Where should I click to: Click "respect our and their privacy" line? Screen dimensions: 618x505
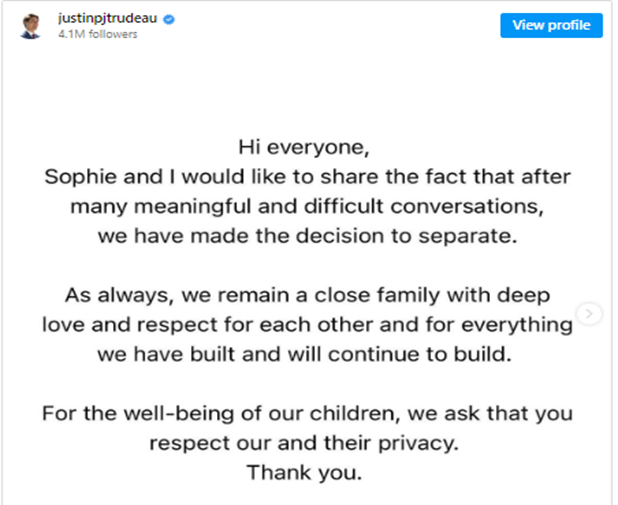pos(304,443)
